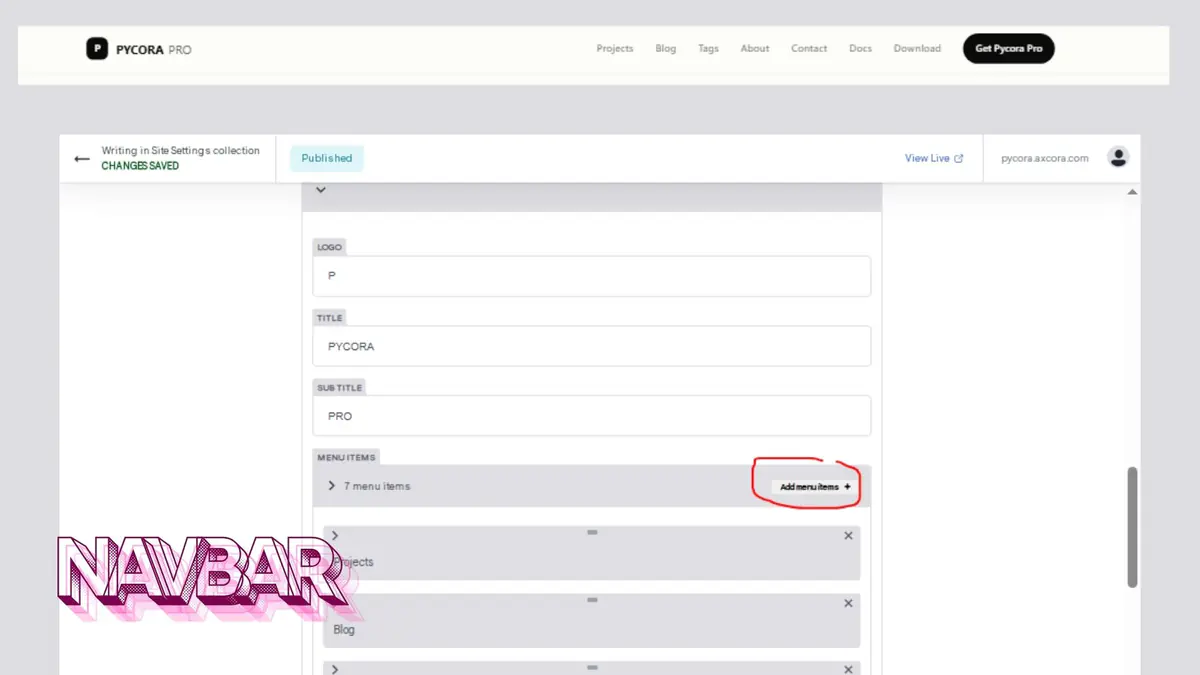The height and width of the screenshot is (675, 1200).
Task: Grab the Projects item drag handle
Action: pyautogui.click(x=592, y=532)
